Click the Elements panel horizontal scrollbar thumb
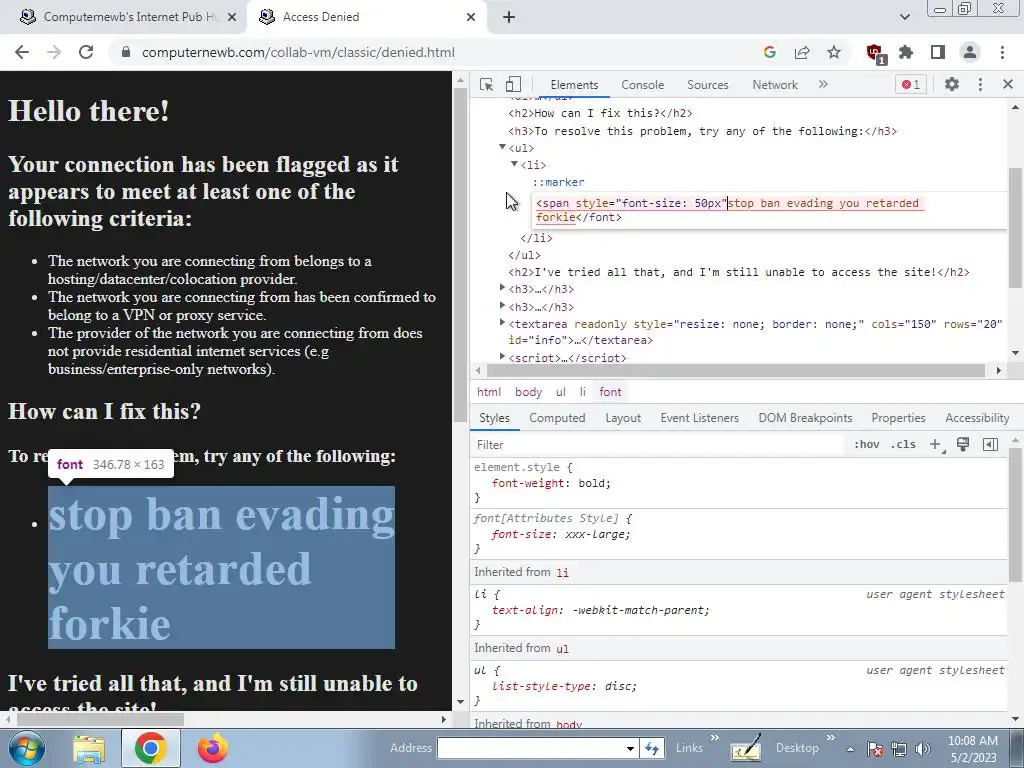Screen dimensions: 1024x768 click(x=734, y=370)
